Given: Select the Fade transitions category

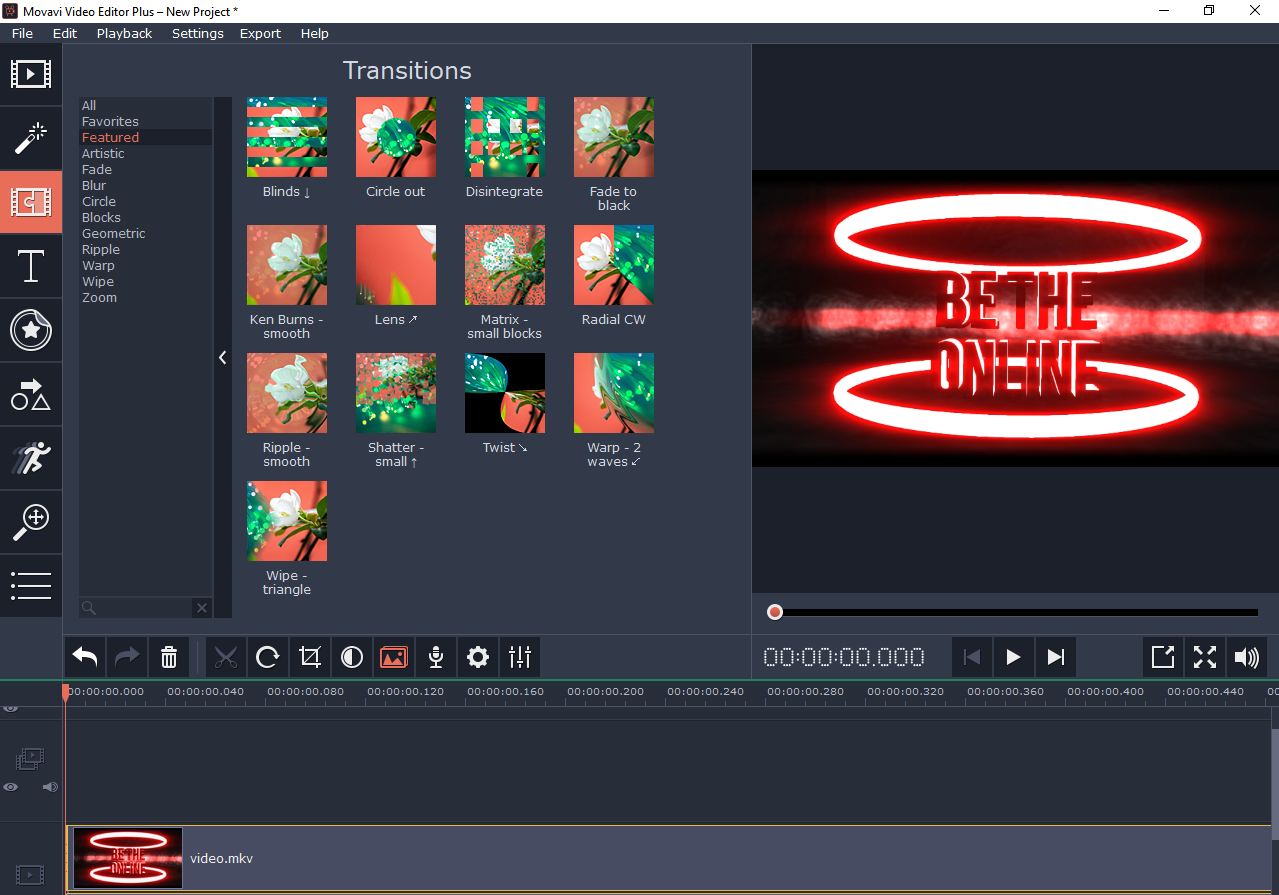Looking at the screenshot, I should pos(96,169).
